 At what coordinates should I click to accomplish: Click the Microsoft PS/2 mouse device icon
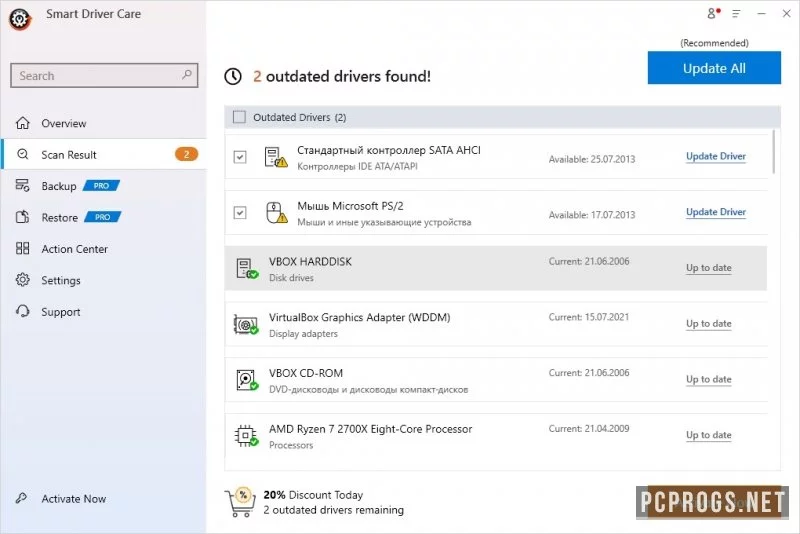[277, 213]
